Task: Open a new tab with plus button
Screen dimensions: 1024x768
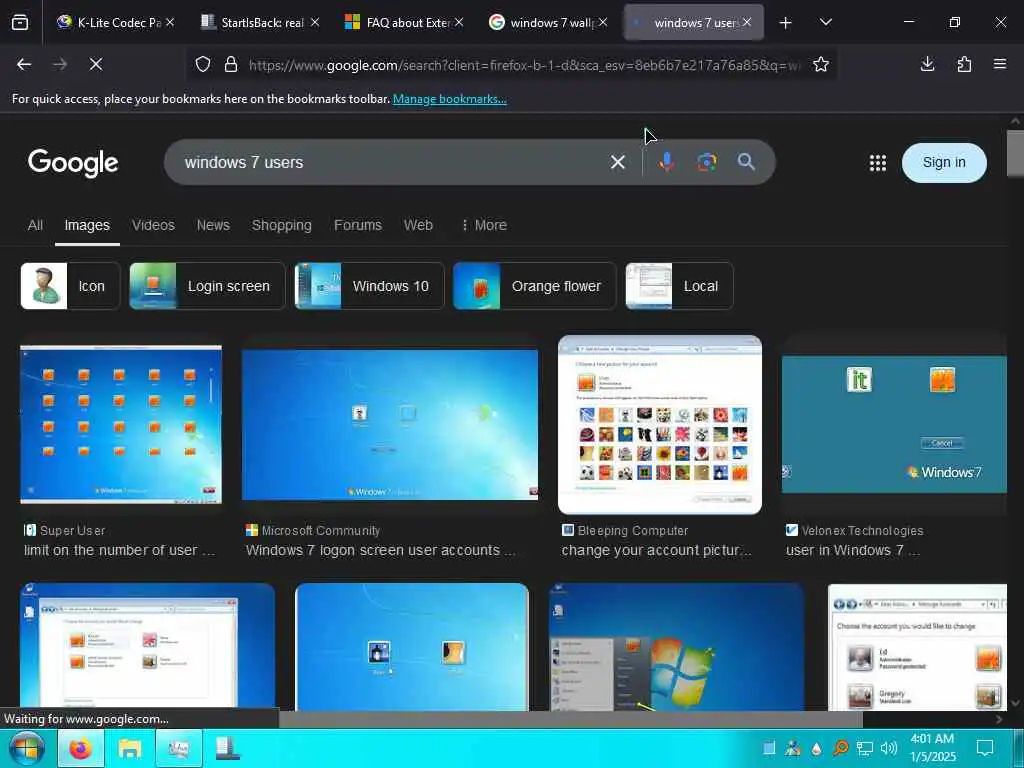Action: point(786,23)
